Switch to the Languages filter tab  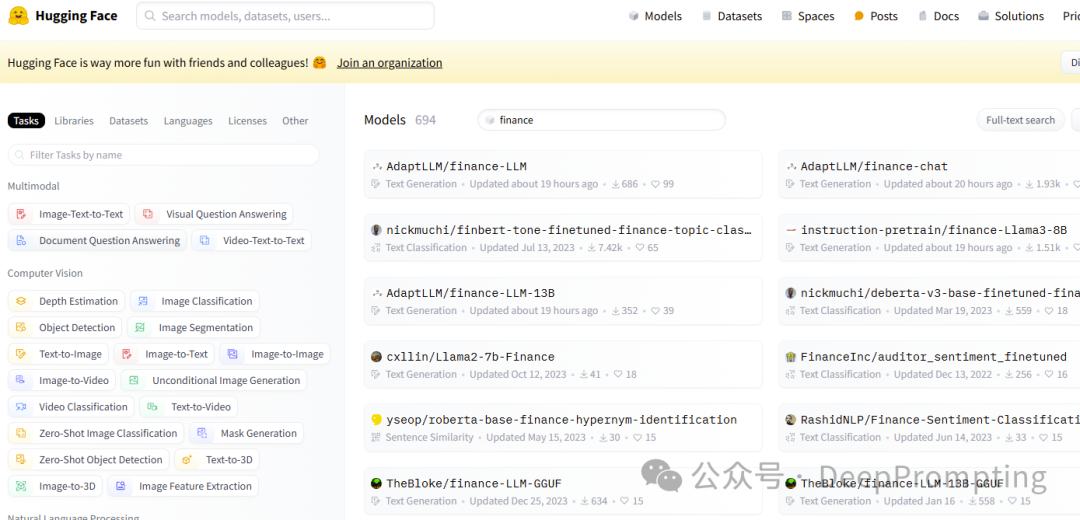pyautogui.click(x=188, y=121)
